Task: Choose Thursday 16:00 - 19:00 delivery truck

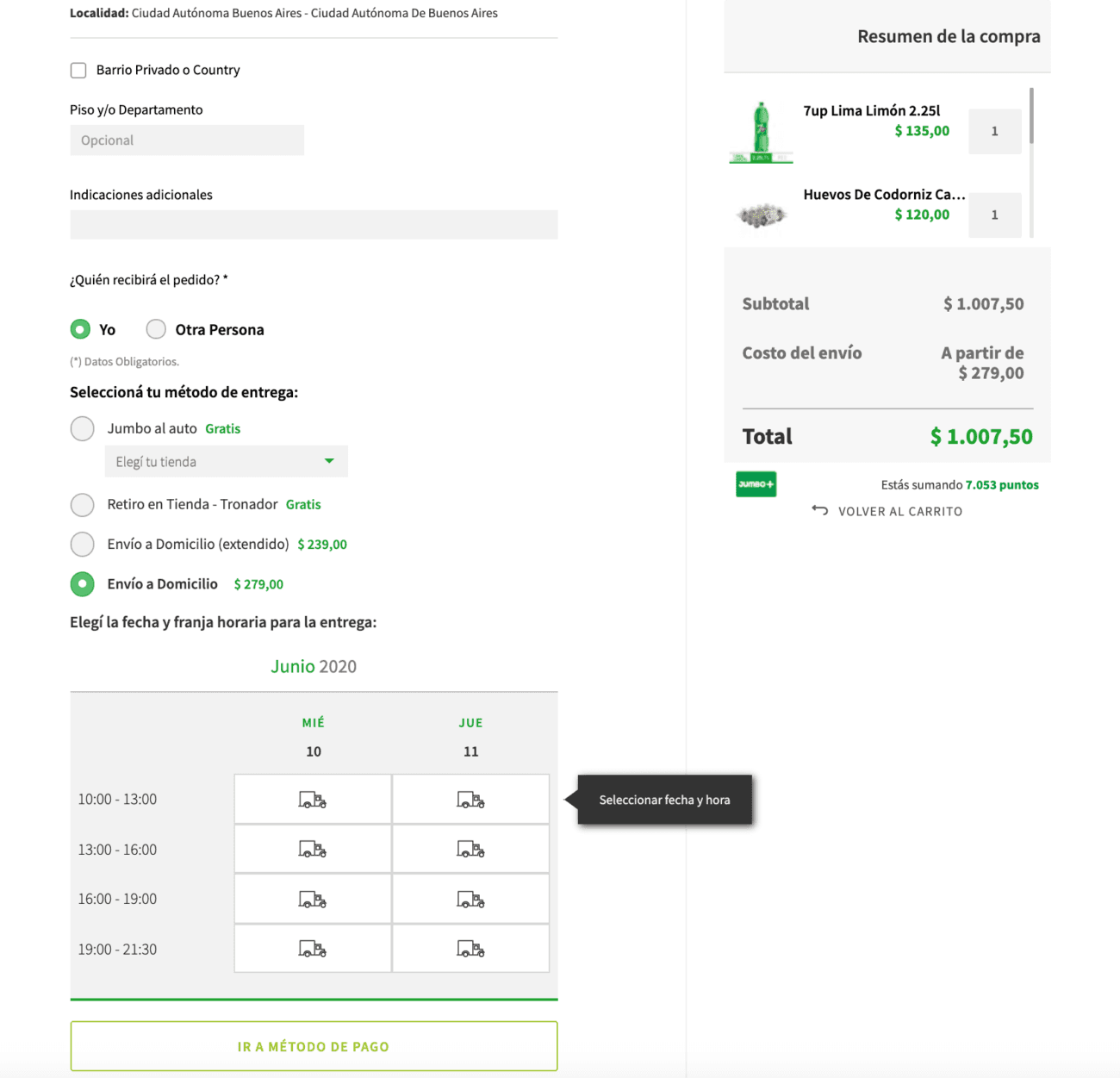Action: click(470, 900)
